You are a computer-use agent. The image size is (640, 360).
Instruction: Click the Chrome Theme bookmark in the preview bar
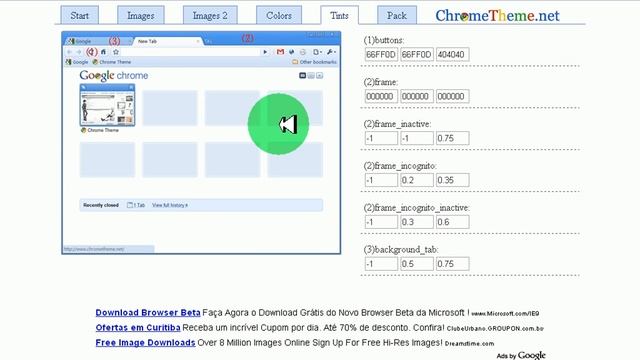pyautogui.click(x=111, y=62)
